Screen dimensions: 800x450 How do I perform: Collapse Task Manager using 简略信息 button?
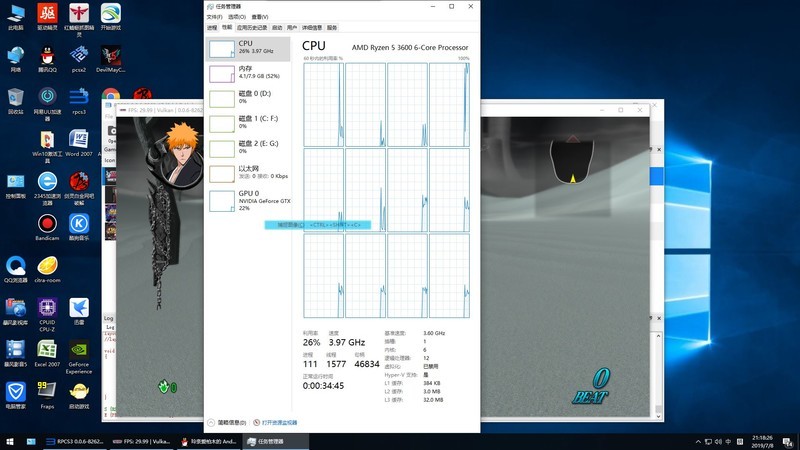[226, 423]
